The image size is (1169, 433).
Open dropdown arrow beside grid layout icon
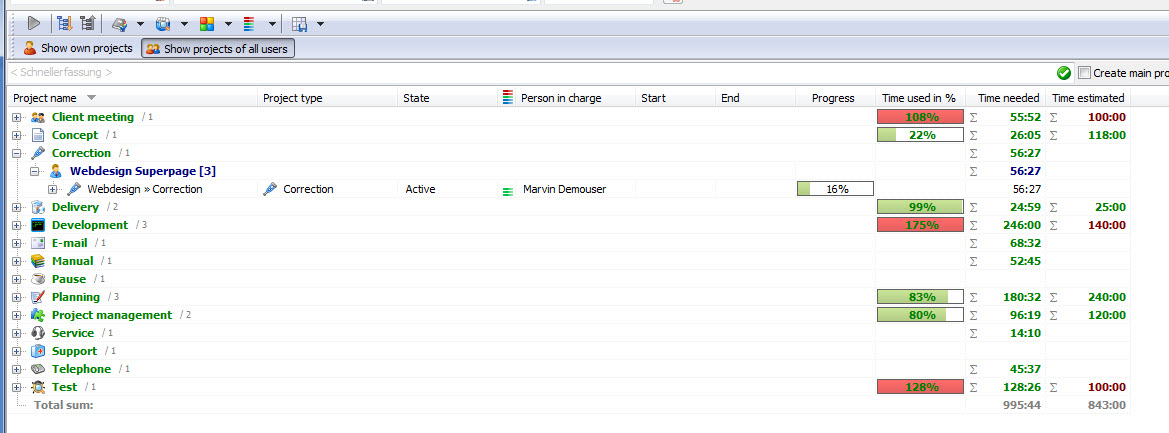tap(320, 23)
